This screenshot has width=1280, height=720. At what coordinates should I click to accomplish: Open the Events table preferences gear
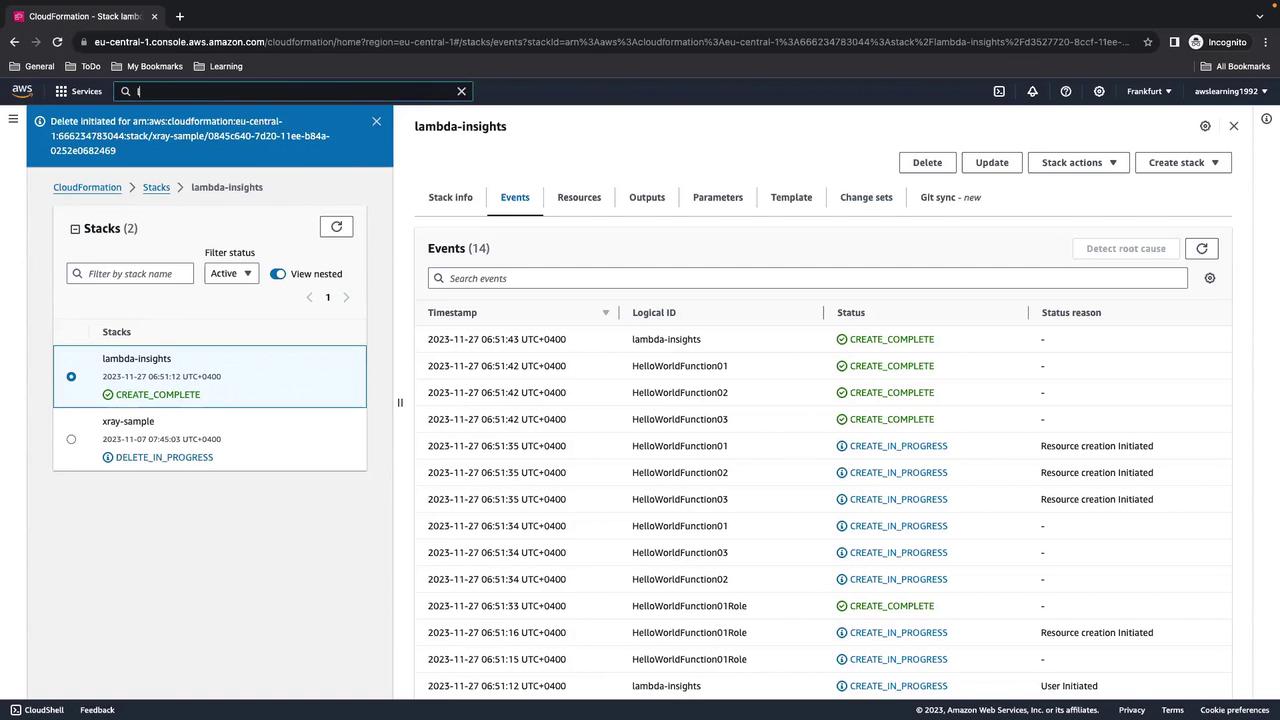[x=1210, y=278]
